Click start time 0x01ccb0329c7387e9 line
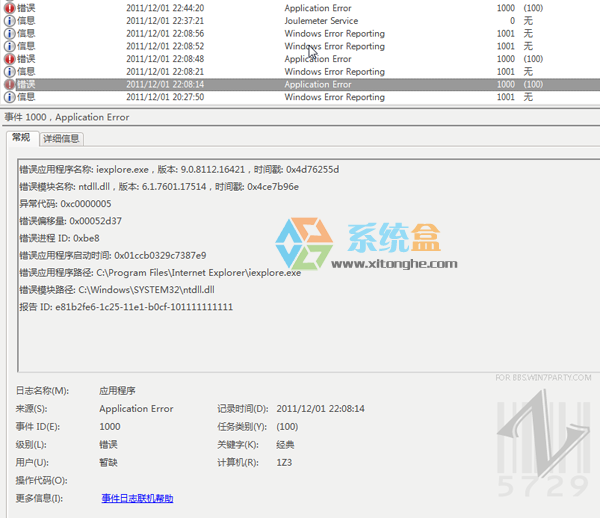The height and width of the screenshot is (518, 600). pos(113,255)
